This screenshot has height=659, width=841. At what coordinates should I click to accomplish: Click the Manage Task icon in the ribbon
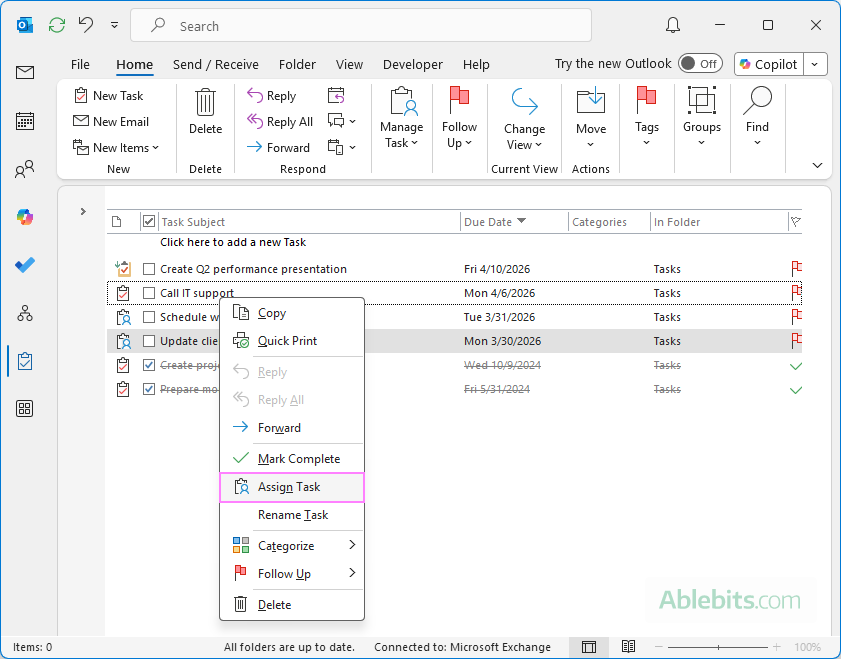point(401,103)
